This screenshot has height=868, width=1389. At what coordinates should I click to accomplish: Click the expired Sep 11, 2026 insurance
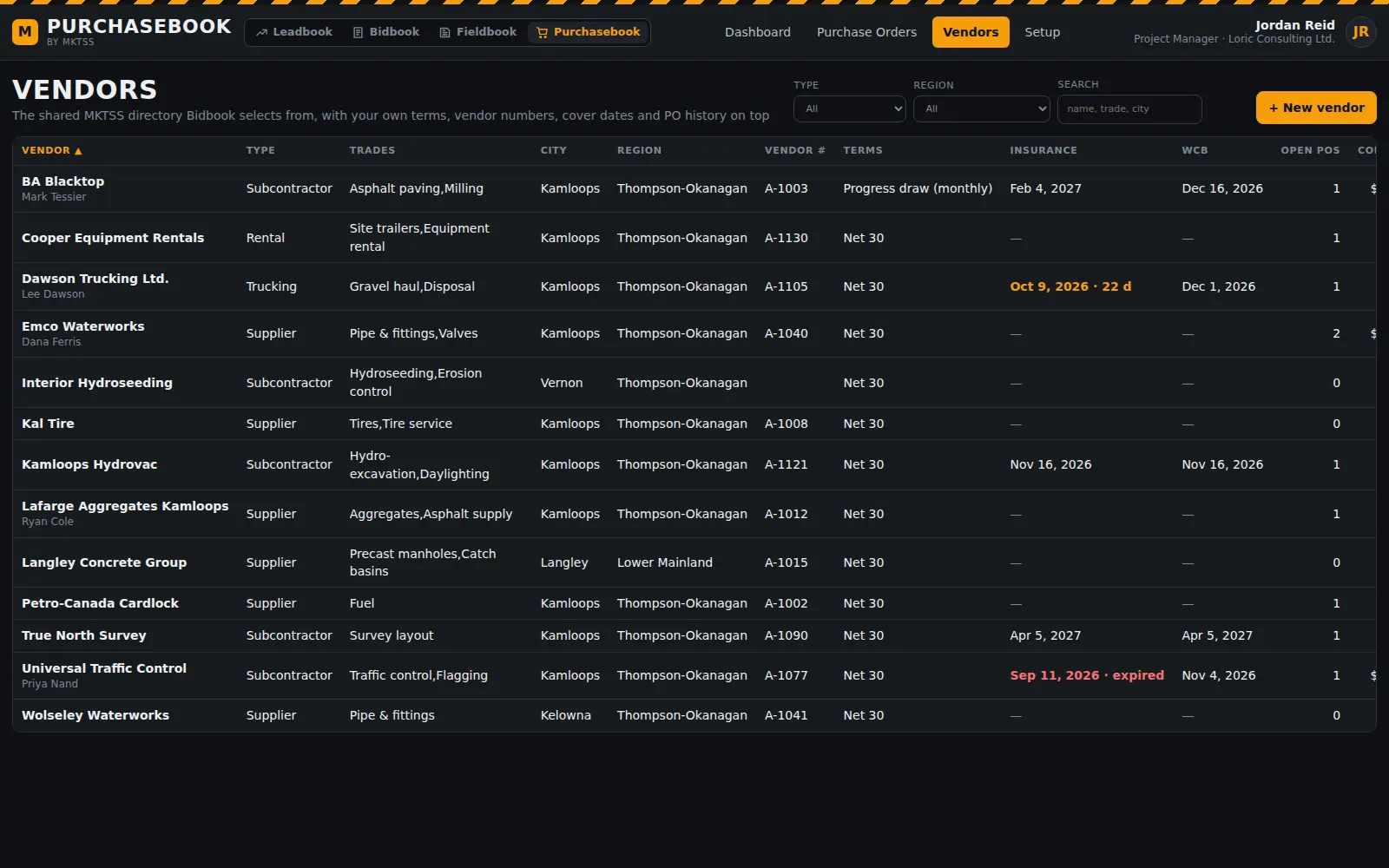[1087, 675]
